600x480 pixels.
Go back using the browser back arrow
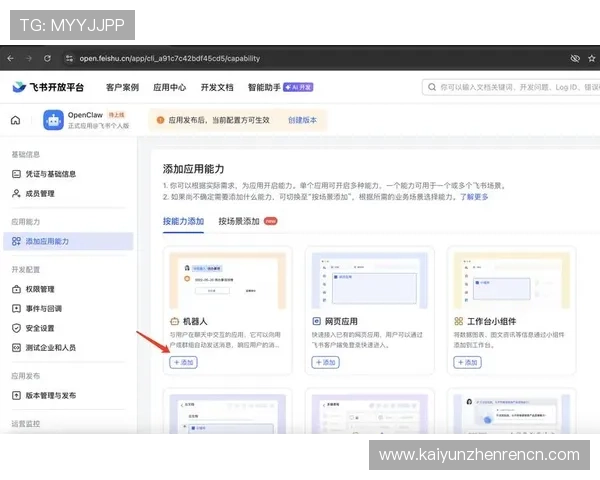(10, 58)
